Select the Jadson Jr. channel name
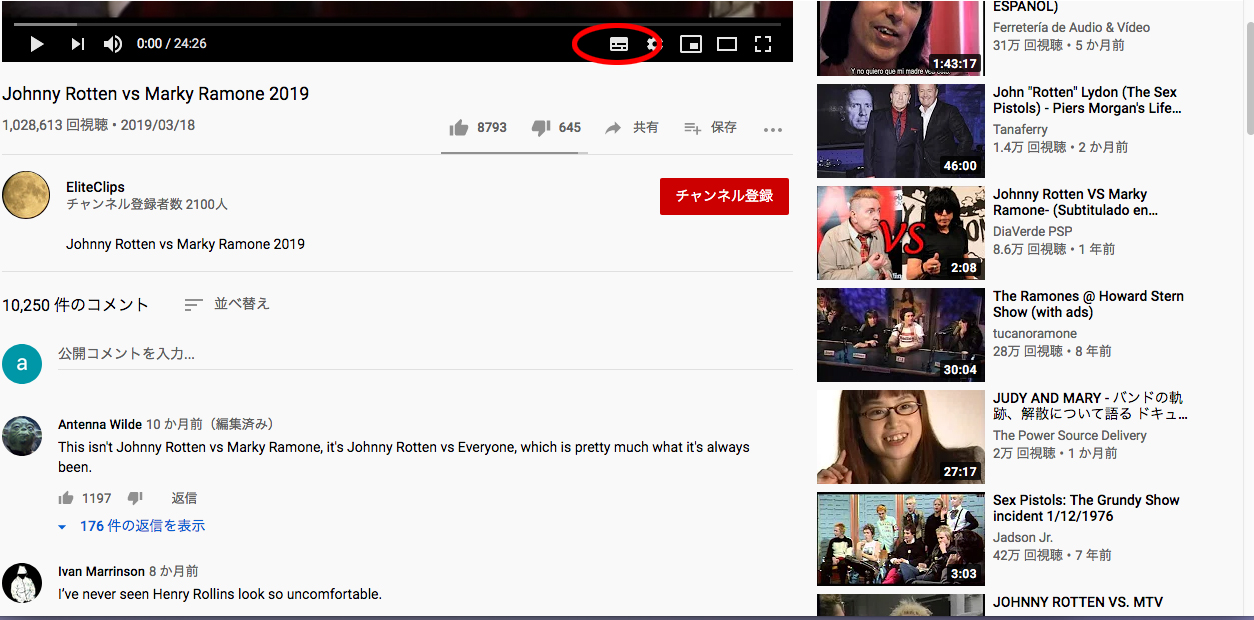 [1023, 537]
